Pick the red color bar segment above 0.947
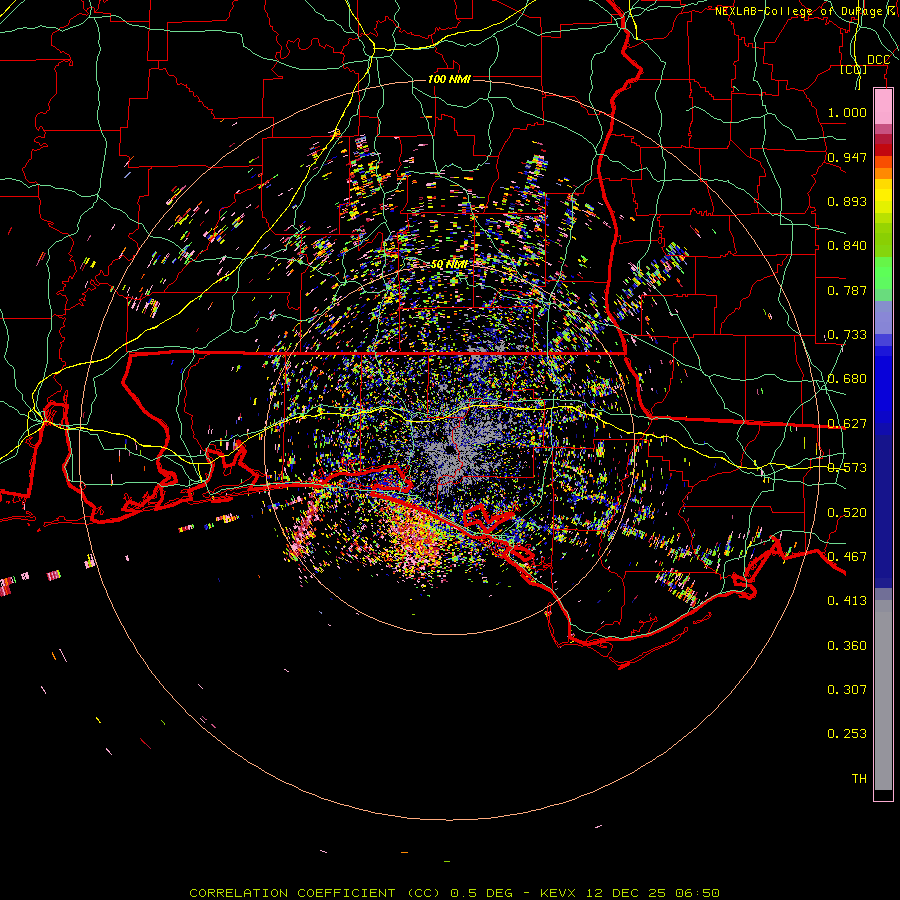900x900 pixels. coord(883,150)
